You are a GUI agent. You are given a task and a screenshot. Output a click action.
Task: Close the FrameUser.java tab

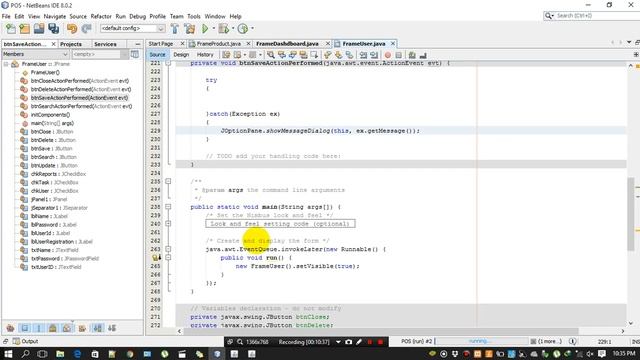(x=393, y=43)
